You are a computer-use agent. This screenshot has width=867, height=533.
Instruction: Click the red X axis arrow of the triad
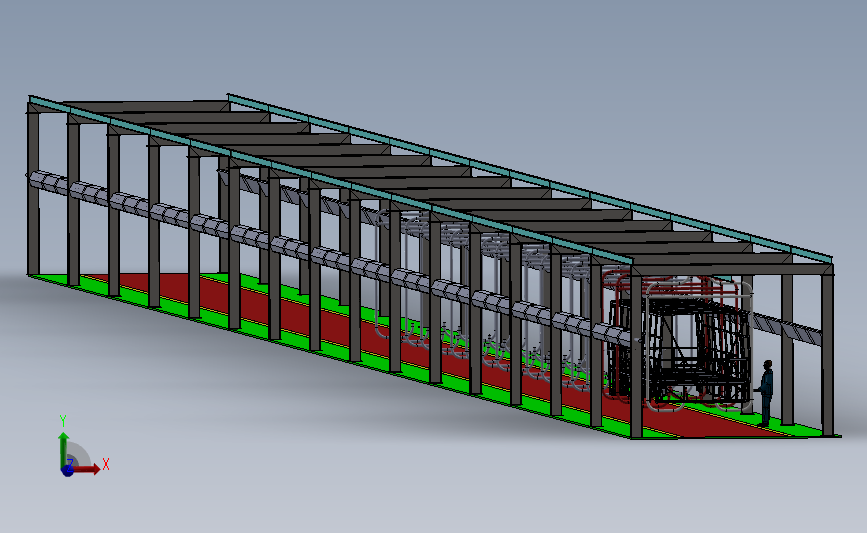coord(87,469)
